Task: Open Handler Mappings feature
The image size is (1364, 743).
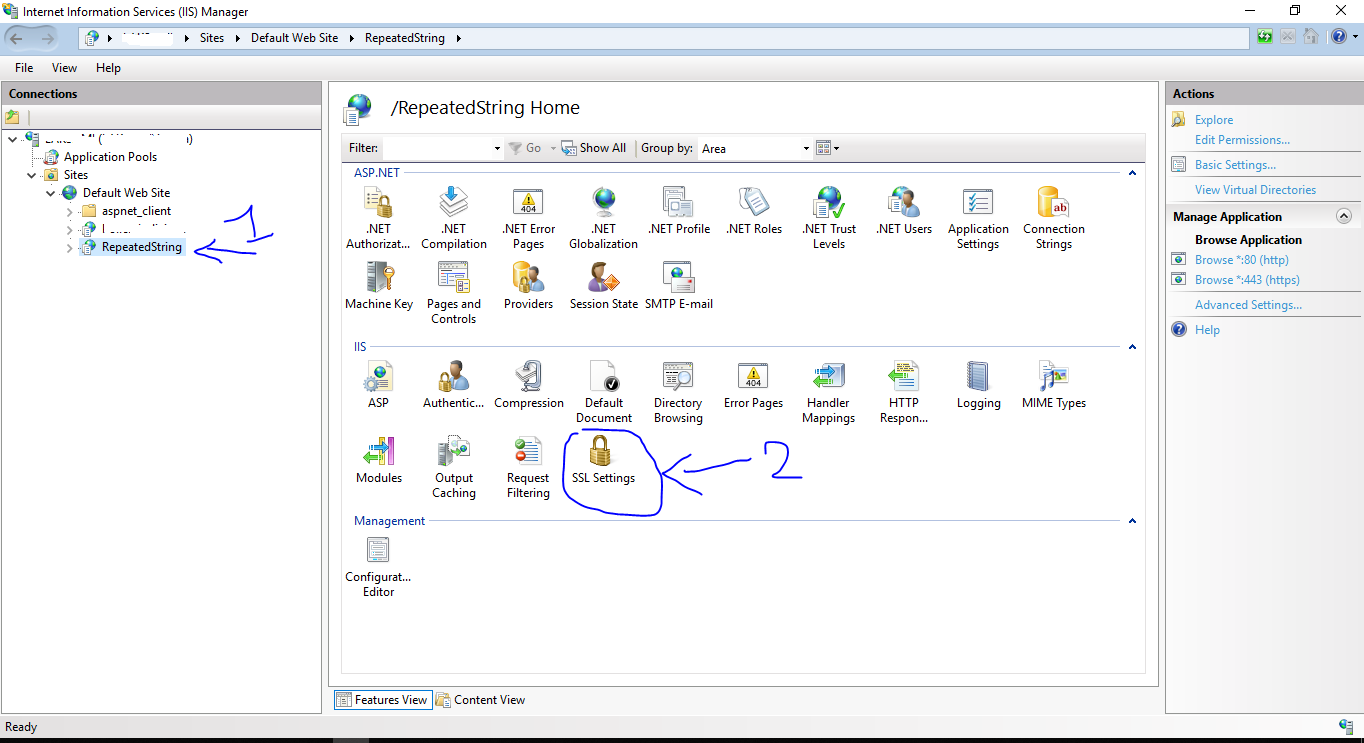Action: tap(829, 392)
